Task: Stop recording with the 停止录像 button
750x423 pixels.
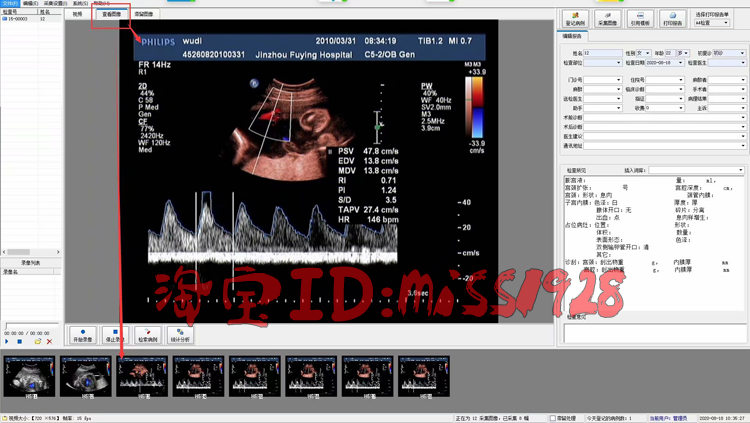Action: (115, 335)
